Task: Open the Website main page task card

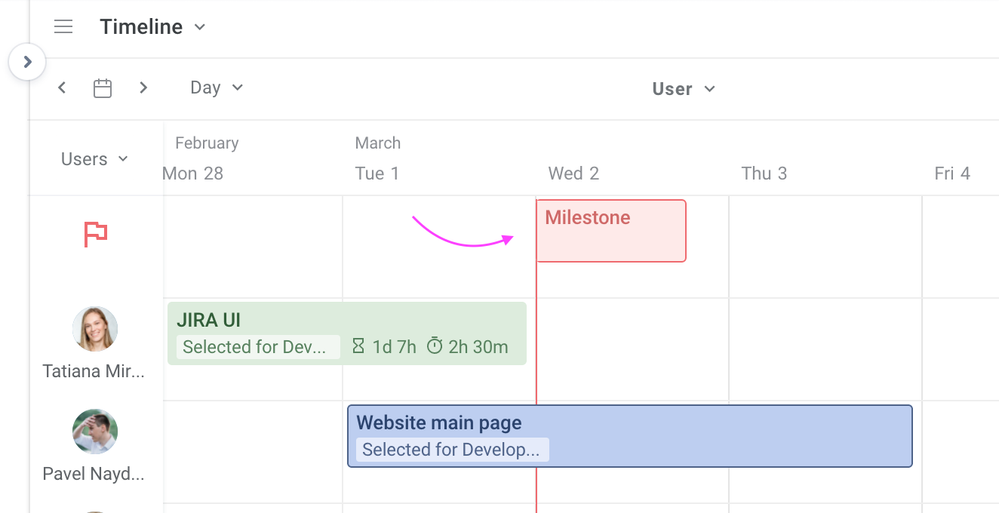Action: tap(629, 436)
